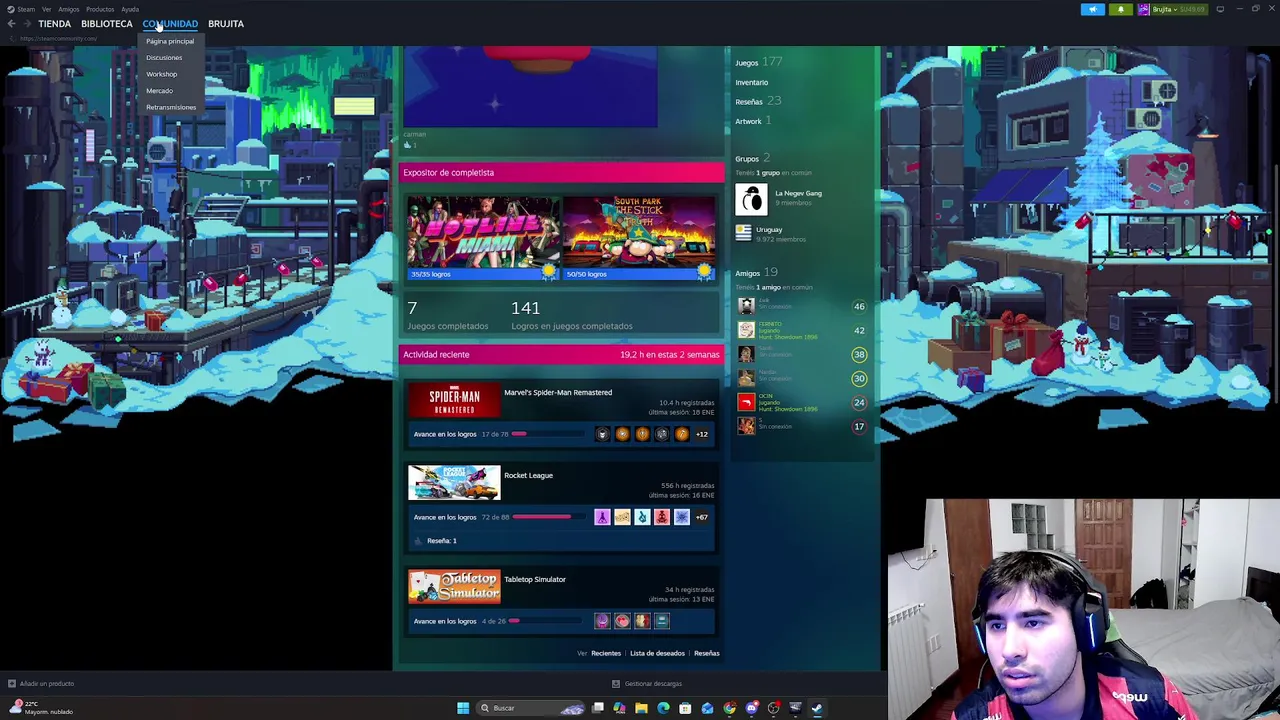
Task: Open Microsoft Edge from the taskbar
Action: pos(663,708)
